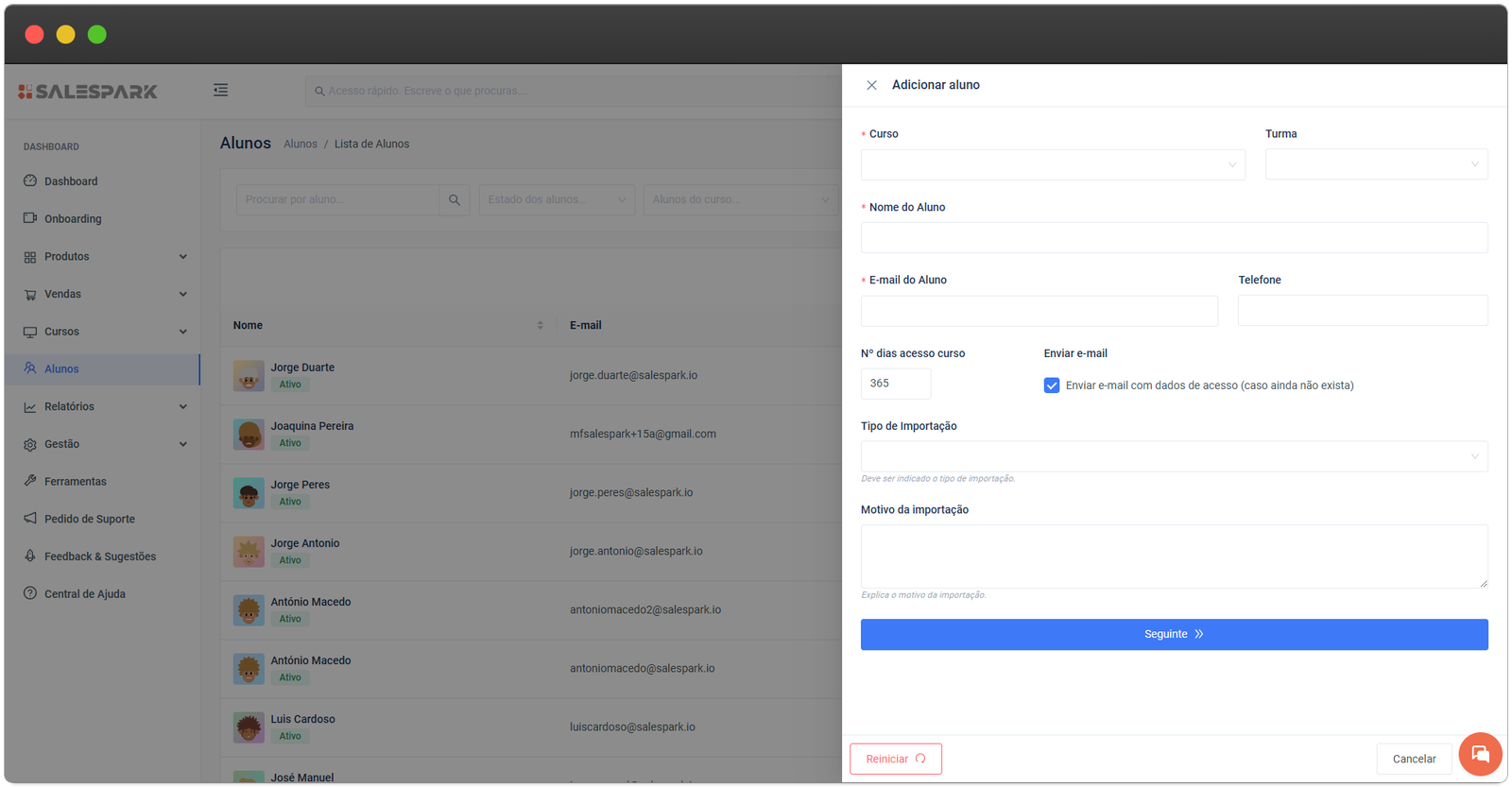Screen dimensions: 1512x787
Task: Click the Reiniciar button
Action: pos(895,759)
